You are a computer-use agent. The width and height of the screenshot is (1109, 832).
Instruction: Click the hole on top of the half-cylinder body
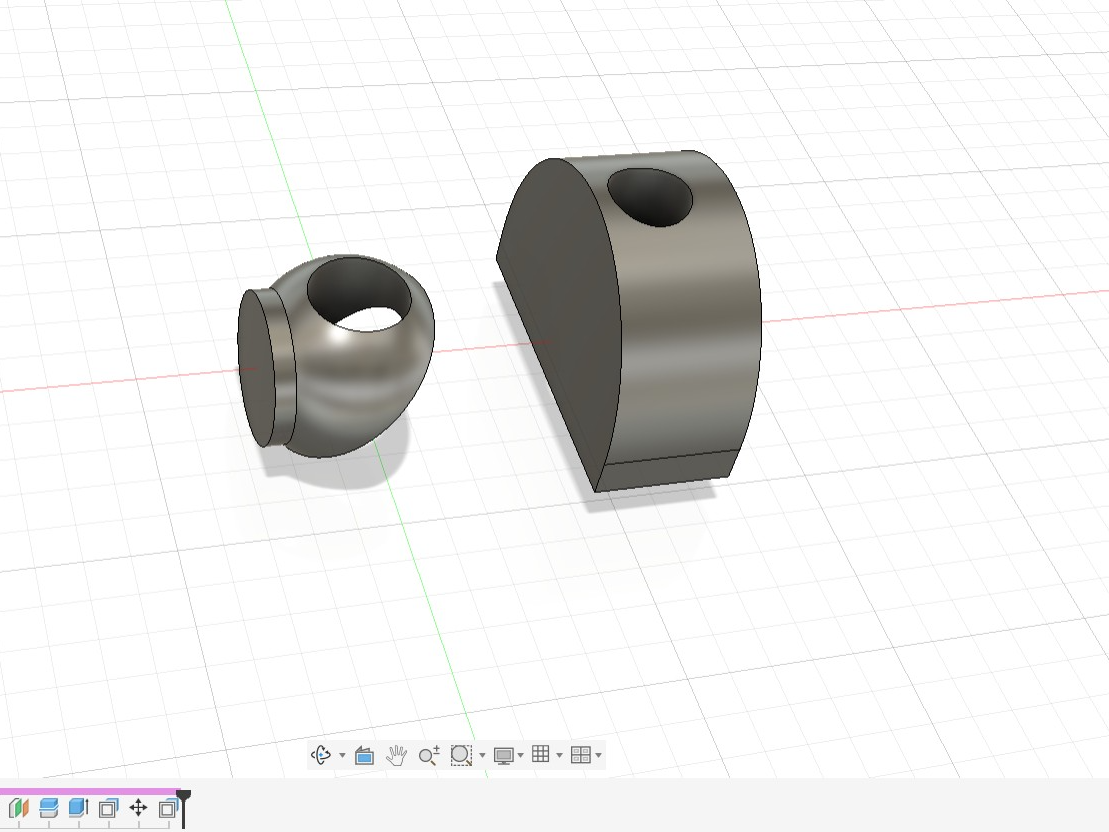(x=650, y=197)
